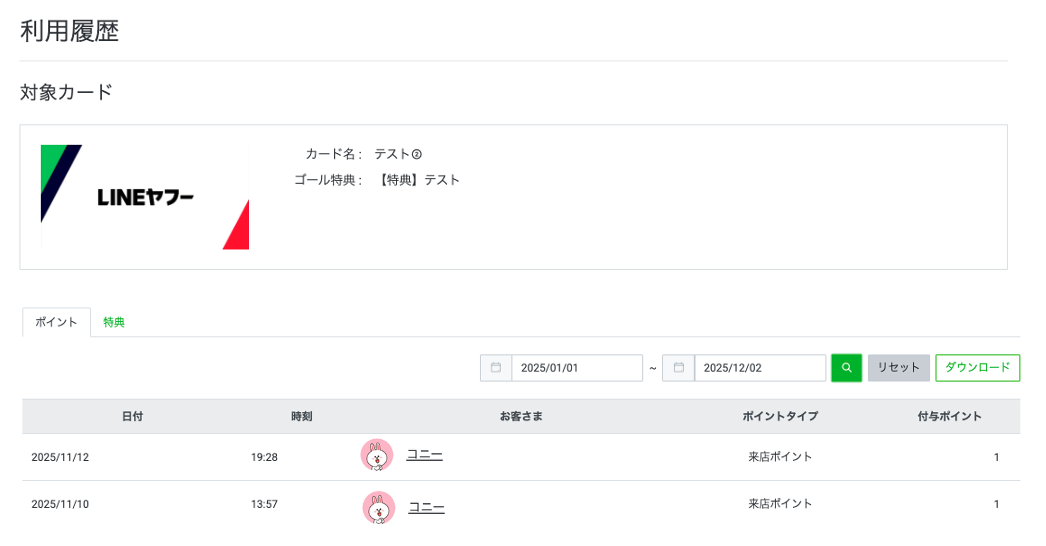Switch to the ポイント tab

56,322
